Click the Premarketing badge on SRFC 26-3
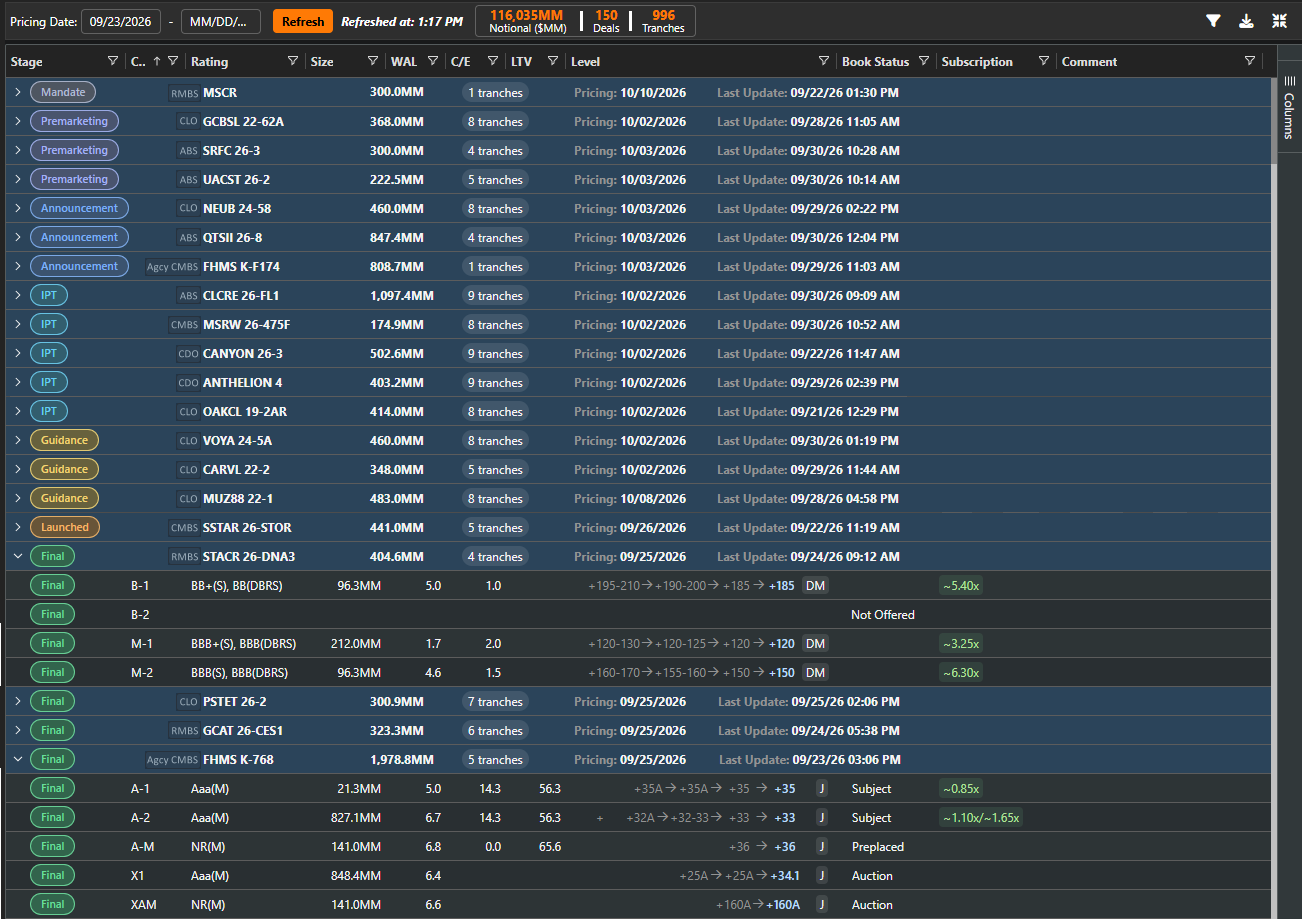 pos(75,151)
